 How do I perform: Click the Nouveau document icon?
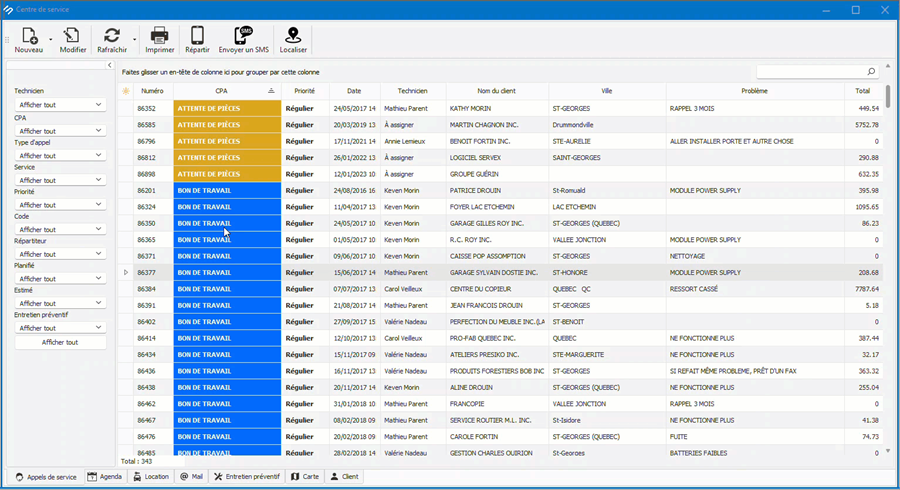29,36
